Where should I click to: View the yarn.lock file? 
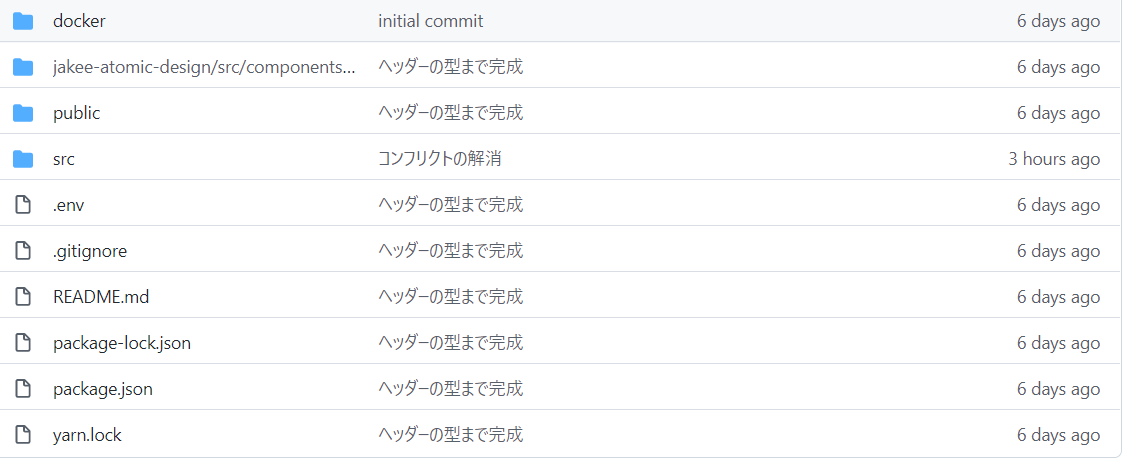pos(87,435)
